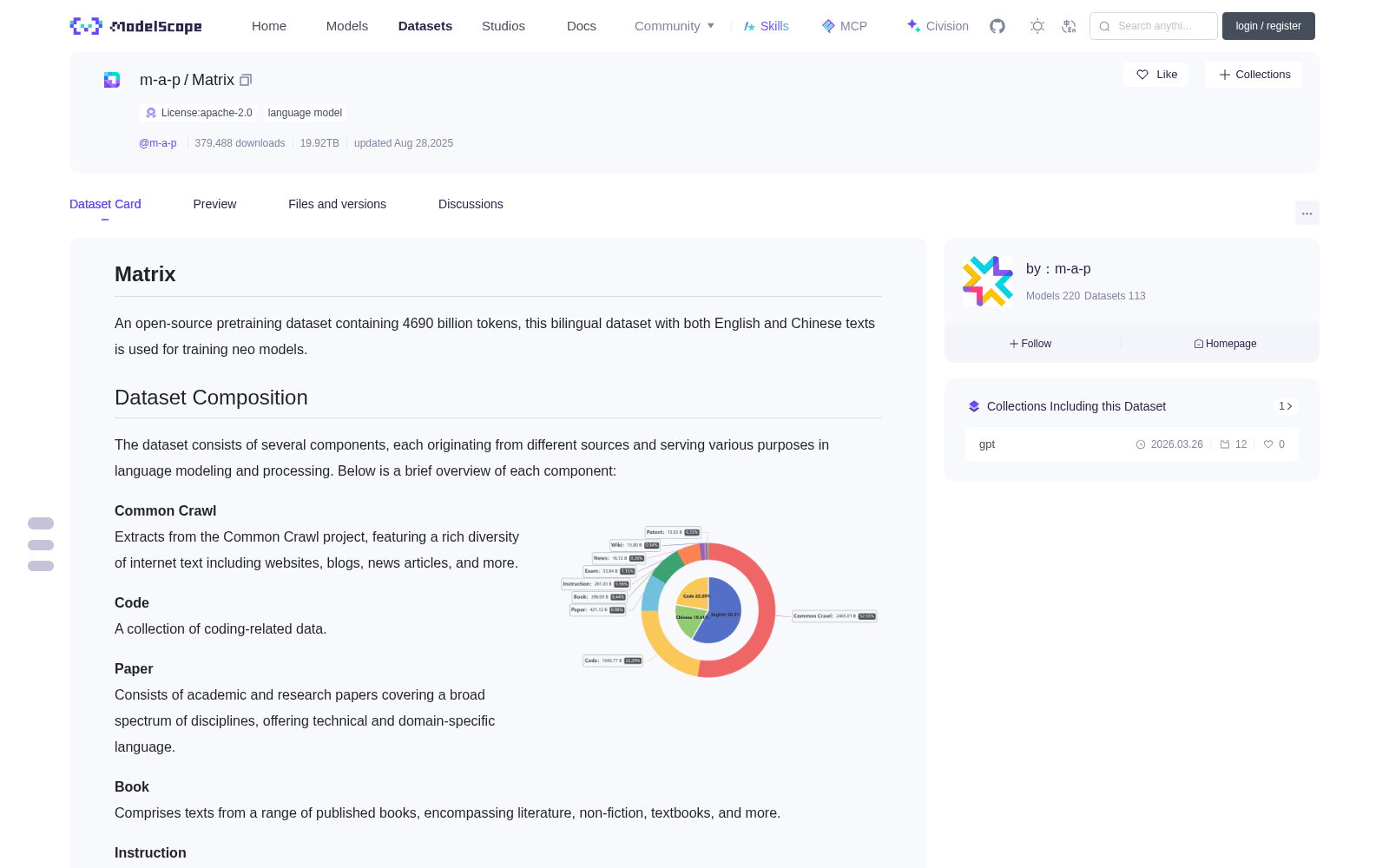
Task: Click the bottom pill in the floating outline
Action: click(41, 566)
